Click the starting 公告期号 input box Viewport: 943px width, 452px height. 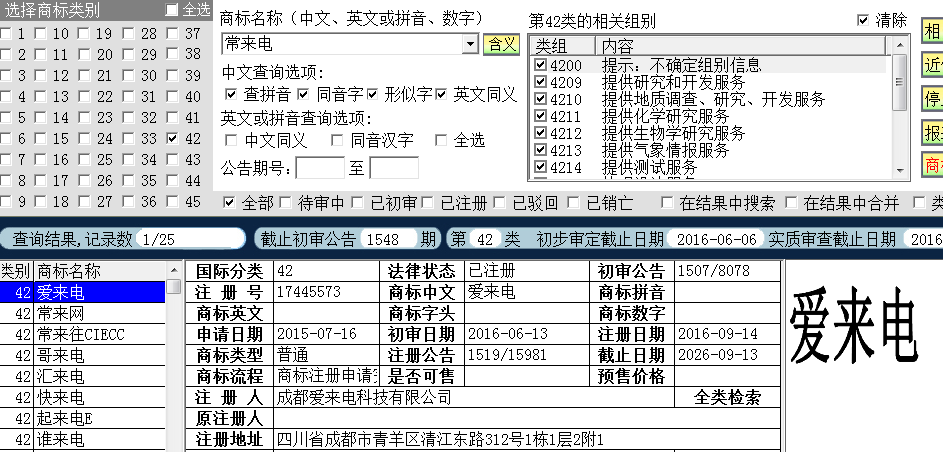click(320, 168)
